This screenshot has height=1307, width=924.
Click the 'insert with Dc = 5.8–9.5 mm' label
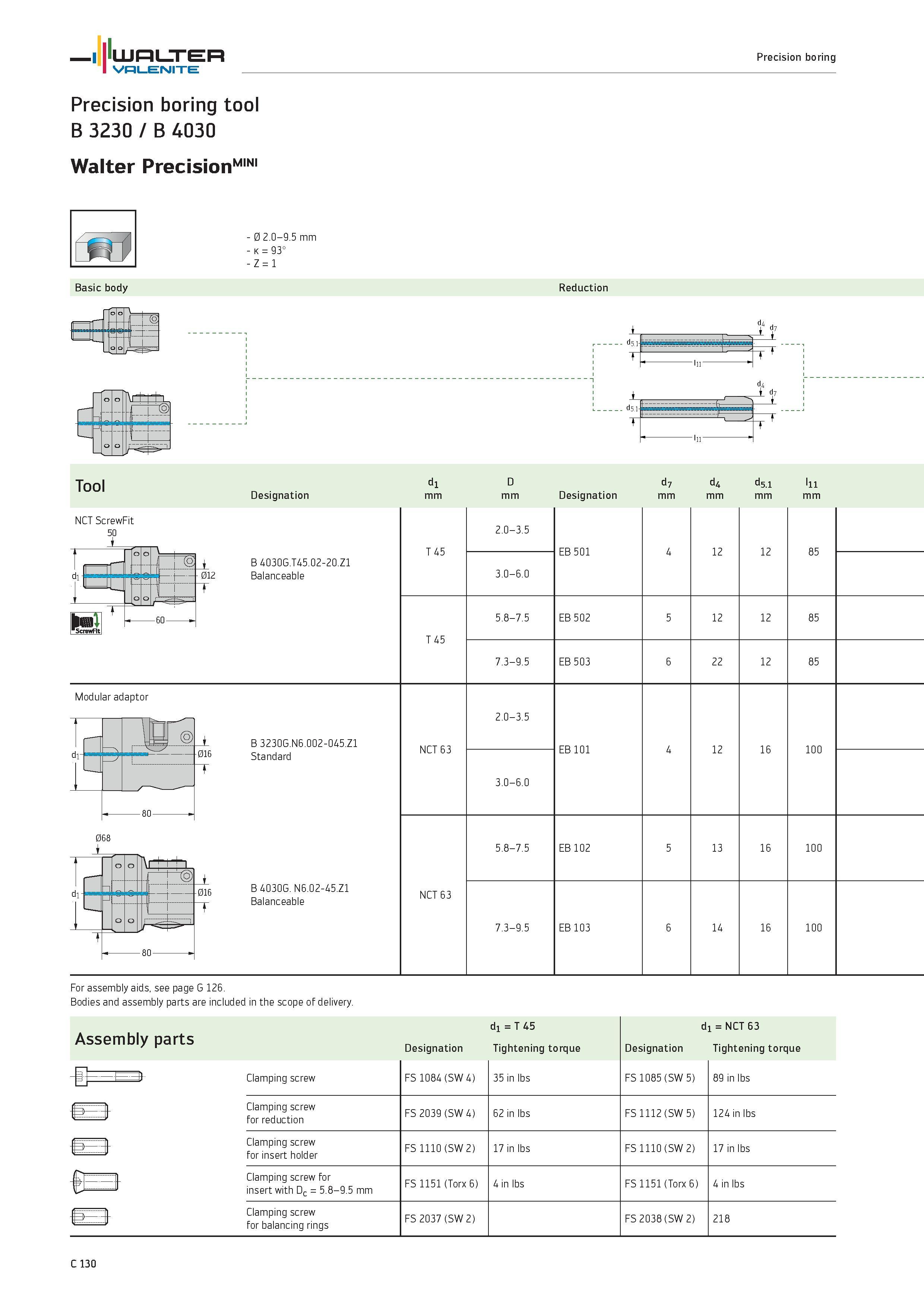(x=310, y=1190)
